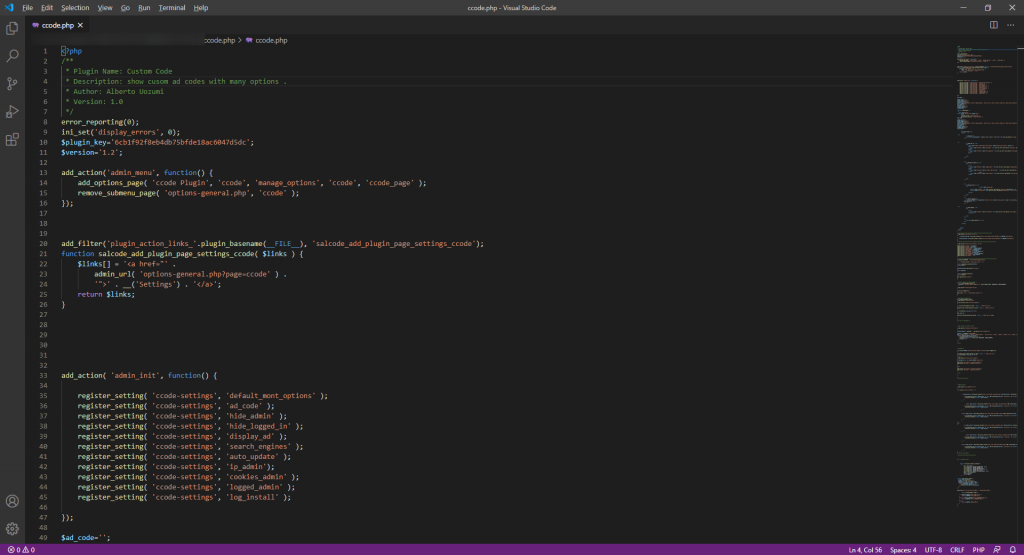The width and height of the screenshot is (1024, 555).
Task: Open the View menu
Action: (105, 8)
